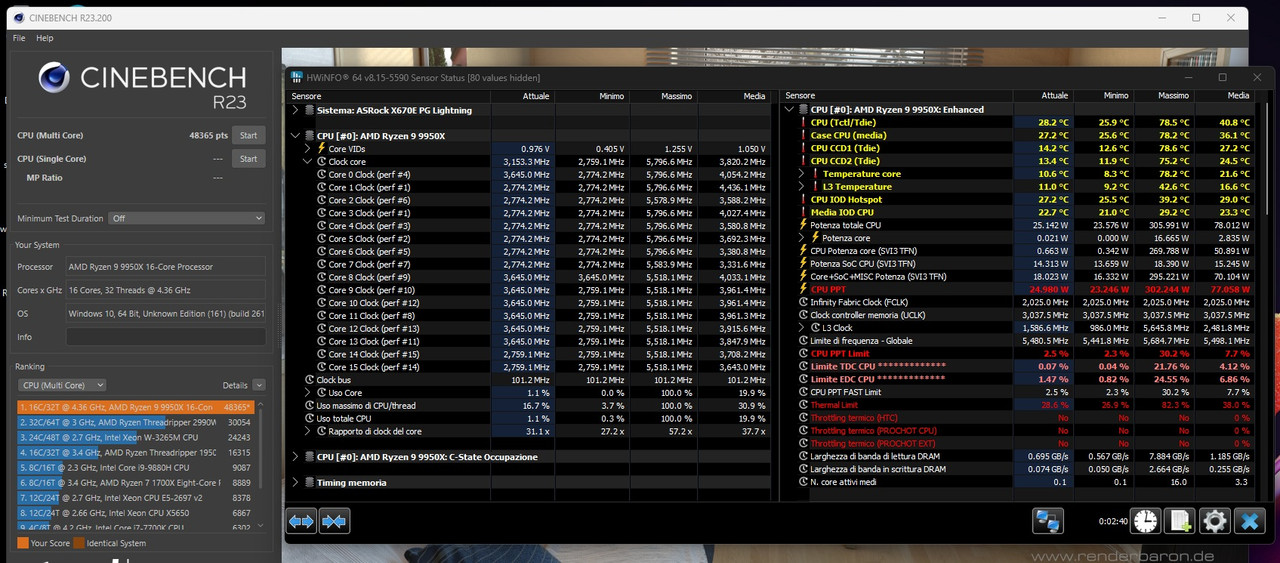
Task: Click the CPU PPT Limit row
Action: [x=1018, y=354]
